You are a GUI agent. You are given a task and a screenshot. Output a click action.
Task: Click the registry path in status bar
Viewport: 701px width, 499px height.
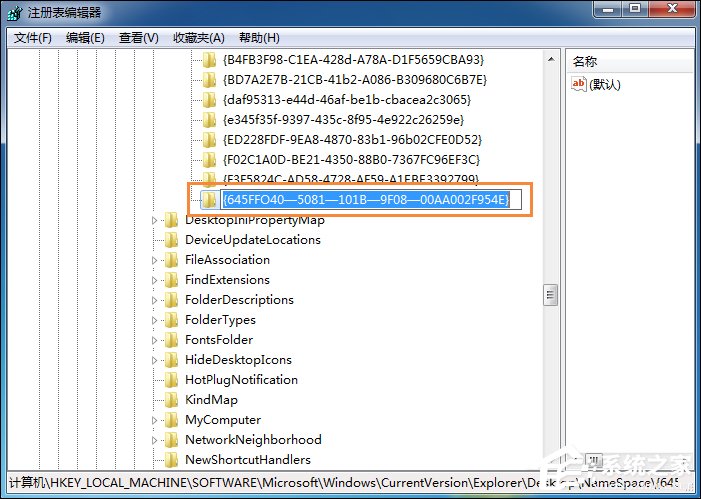tap(344, 483)
